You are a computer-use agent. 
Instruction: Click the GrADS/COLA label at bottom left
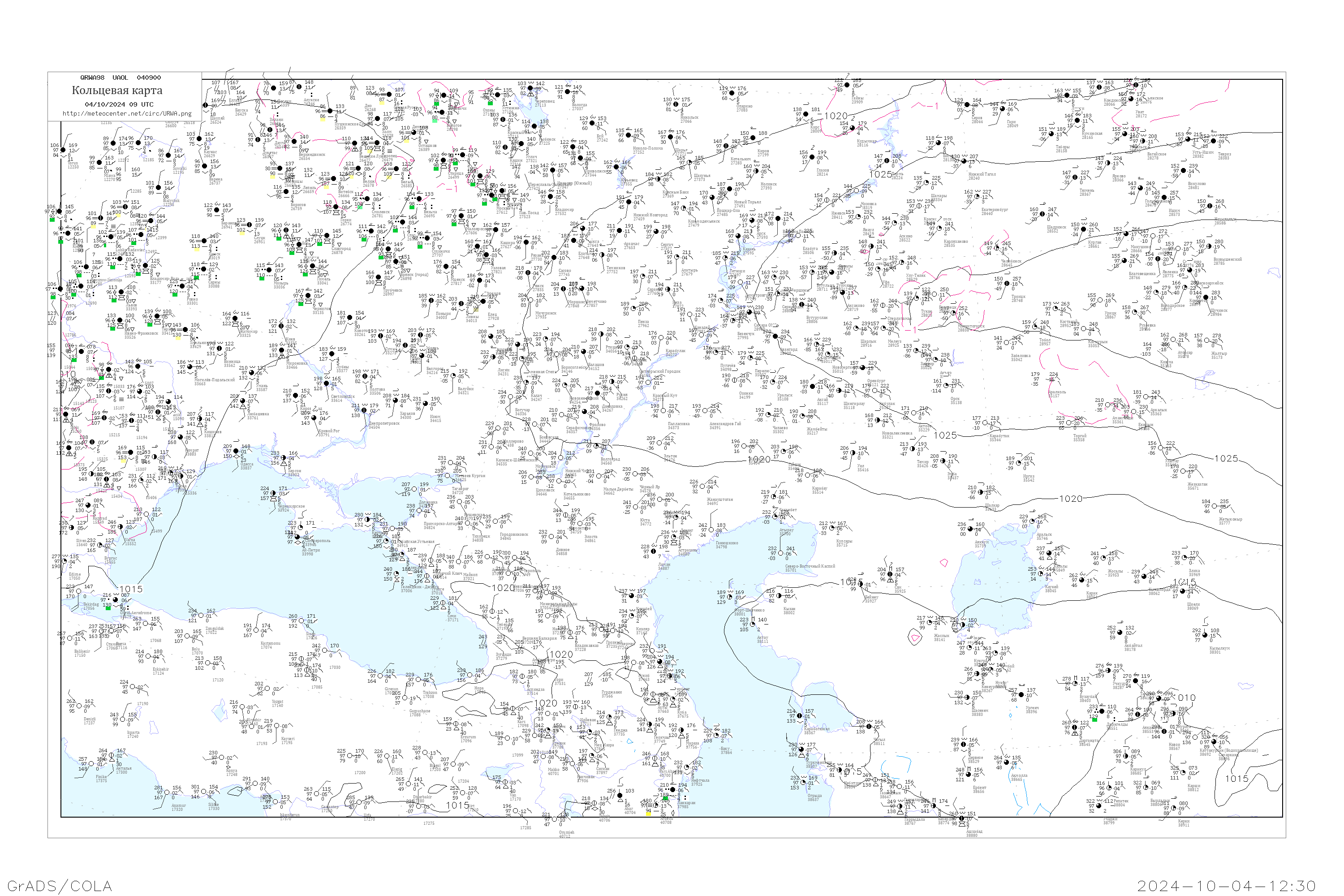pyautogui.click(x=60, y=886)
